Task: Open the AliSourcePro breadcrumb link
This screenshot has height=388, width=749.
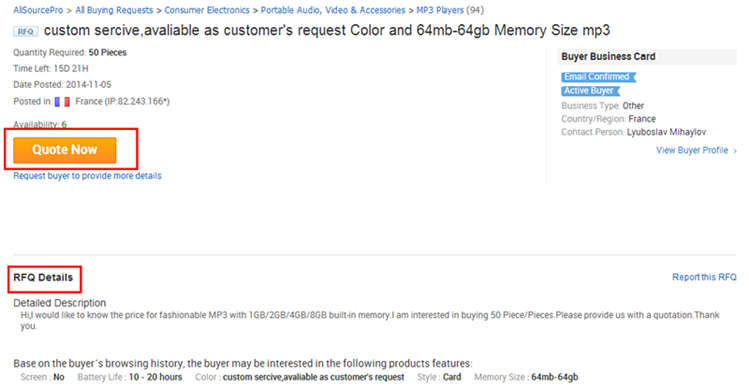Action: coord(38,10)
